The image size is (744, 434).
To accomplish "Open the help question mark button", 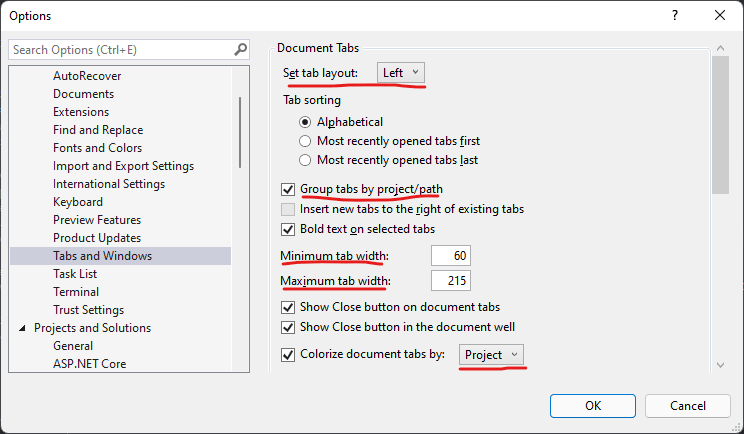I will [x=675, y=15].
